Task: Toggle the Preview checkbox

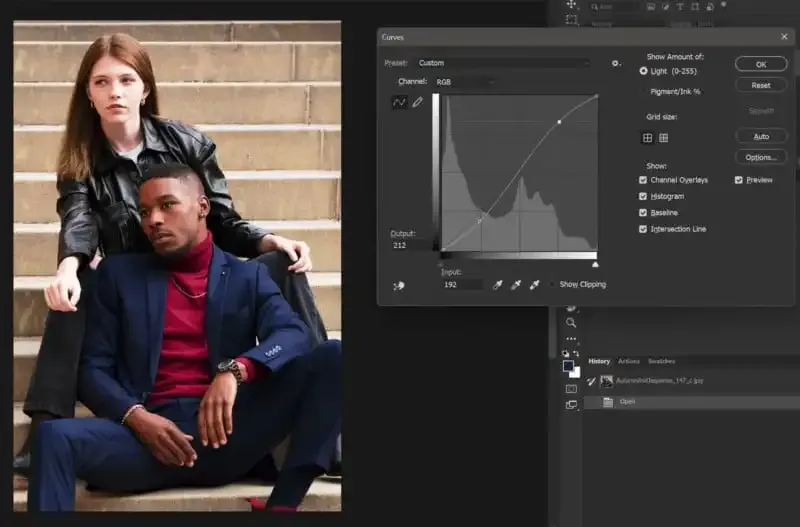Action: (739, 180)
